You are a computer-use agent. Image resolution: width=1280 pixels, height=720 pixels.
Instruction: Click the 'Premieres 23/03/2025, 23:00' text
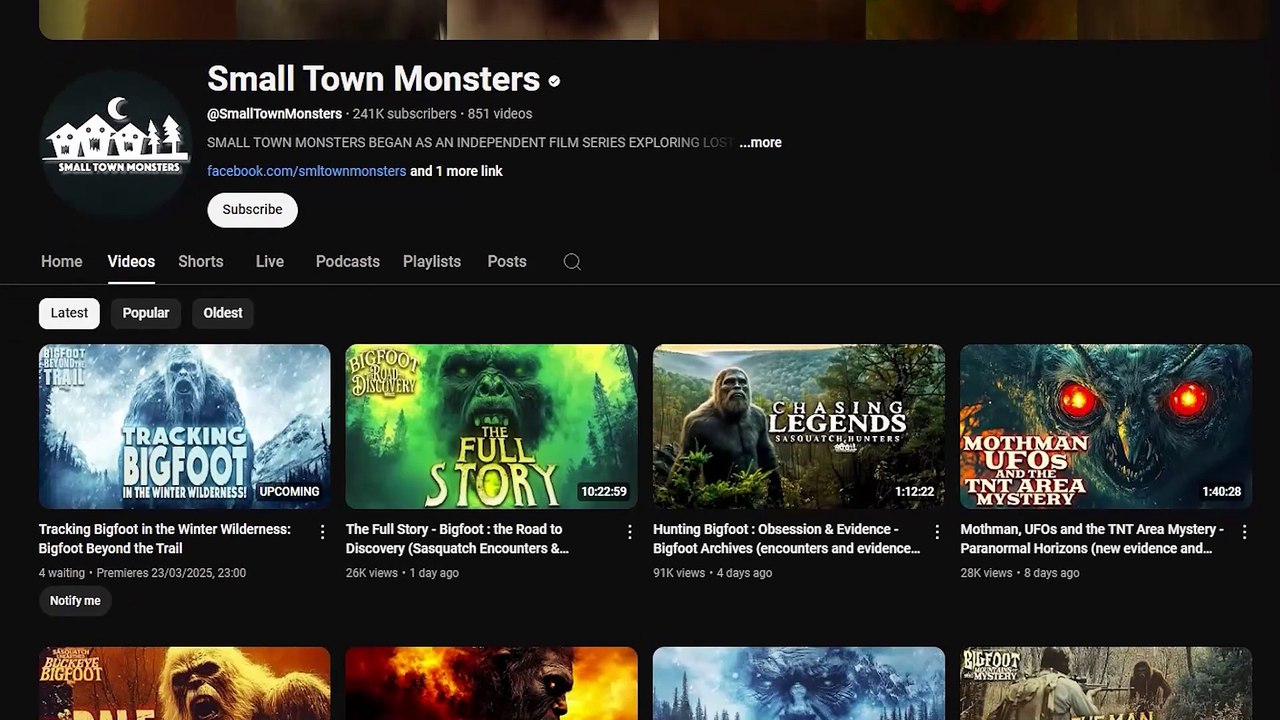(171, 573)
